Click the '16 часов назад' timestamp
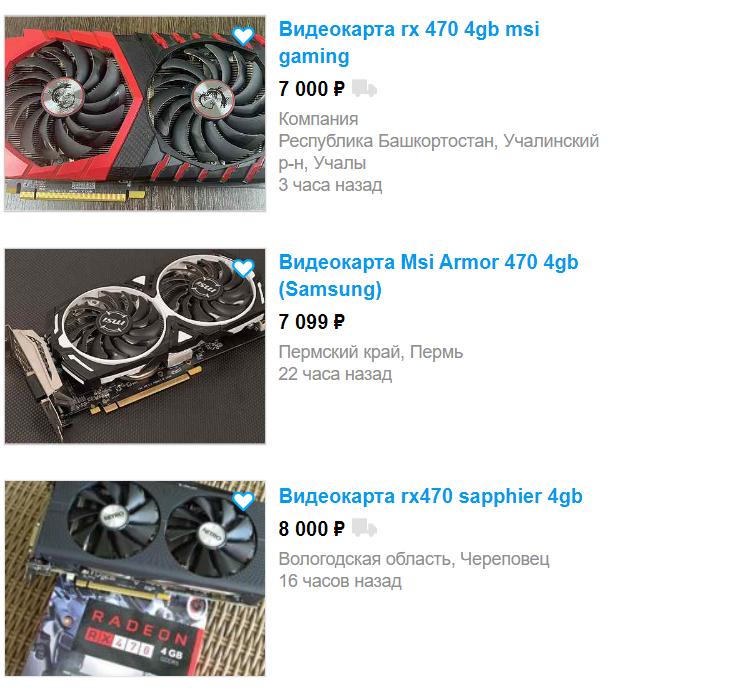The height and width of the screenshot is (693, 748). pos(340,581)
